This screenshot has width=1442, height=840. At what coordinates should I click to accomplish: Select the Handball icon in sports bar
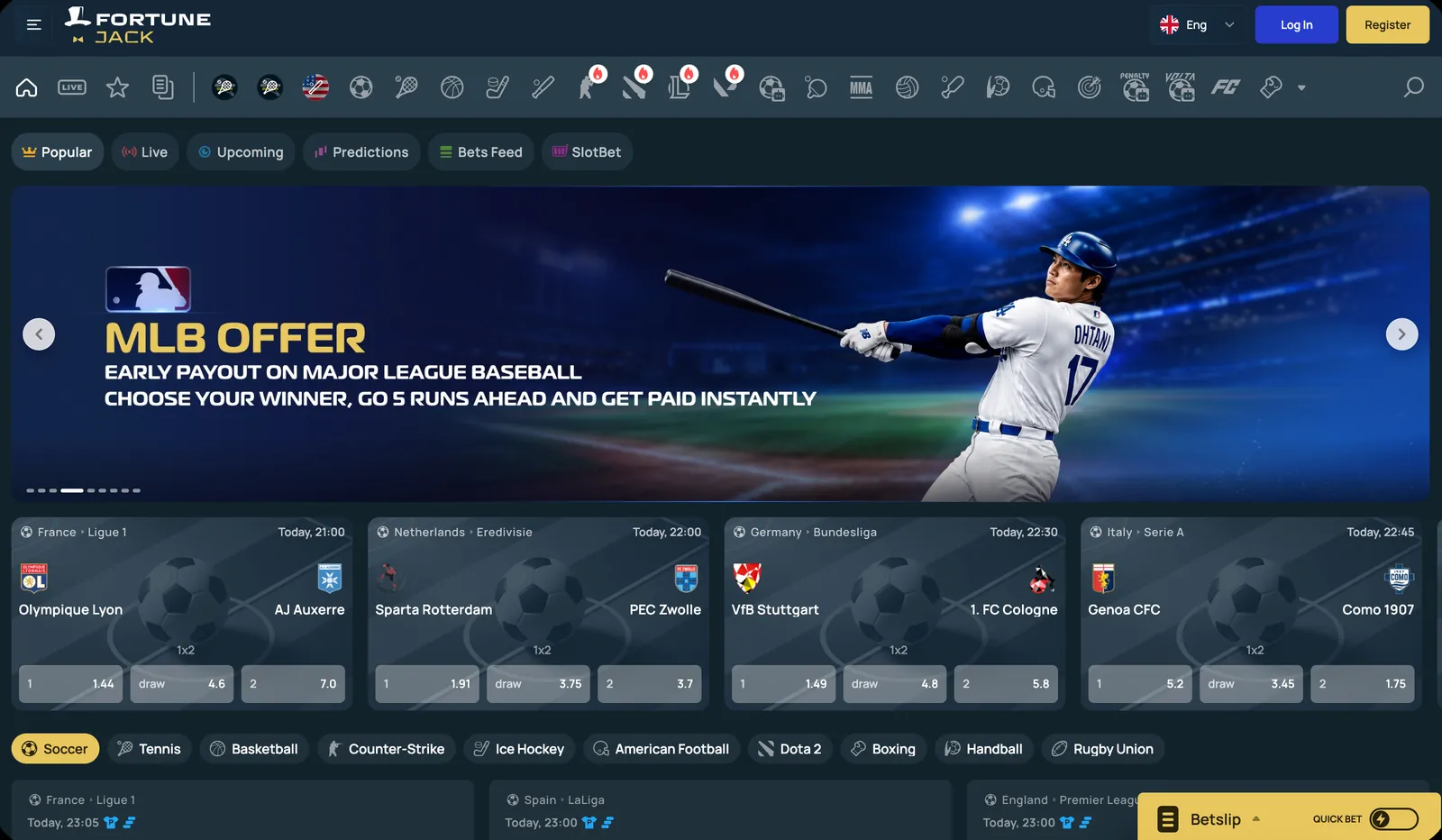pos(999,87)
